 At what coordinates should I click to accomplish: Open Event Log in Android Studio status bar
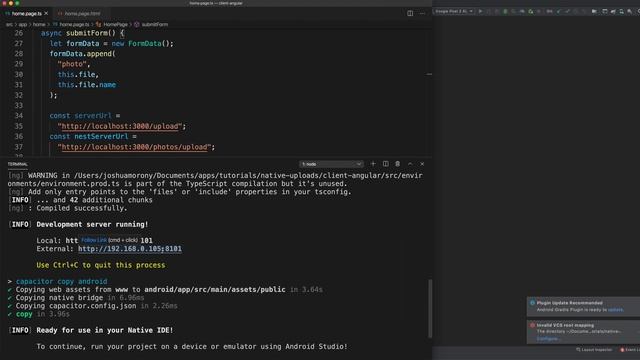coord(630,350)
